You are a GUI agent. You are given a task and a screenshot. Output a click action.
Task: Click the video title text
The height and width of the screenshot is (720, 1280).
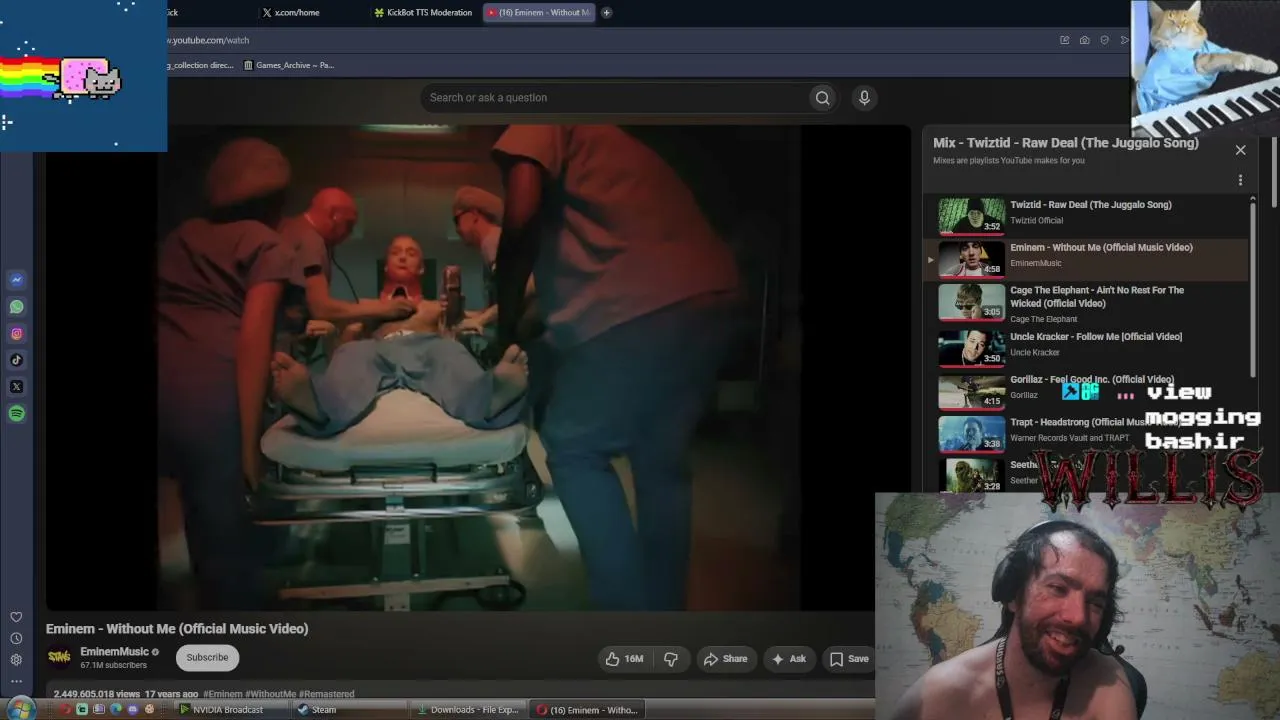click(x=177, y=629)
